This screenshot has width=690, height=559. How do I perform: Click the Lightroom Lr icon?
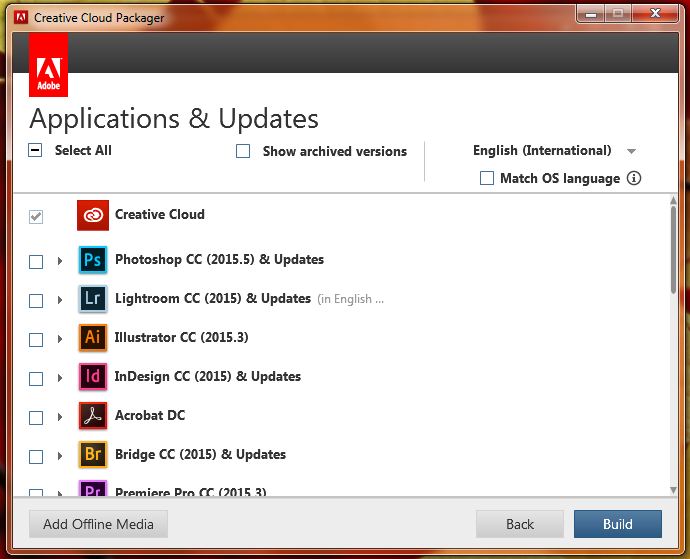coord(93,298)
